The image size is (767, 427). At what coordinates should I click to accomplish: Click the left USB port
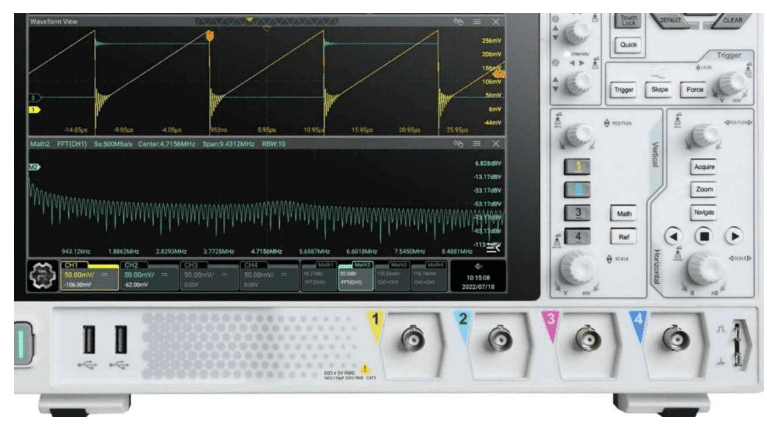pos(89,339)
